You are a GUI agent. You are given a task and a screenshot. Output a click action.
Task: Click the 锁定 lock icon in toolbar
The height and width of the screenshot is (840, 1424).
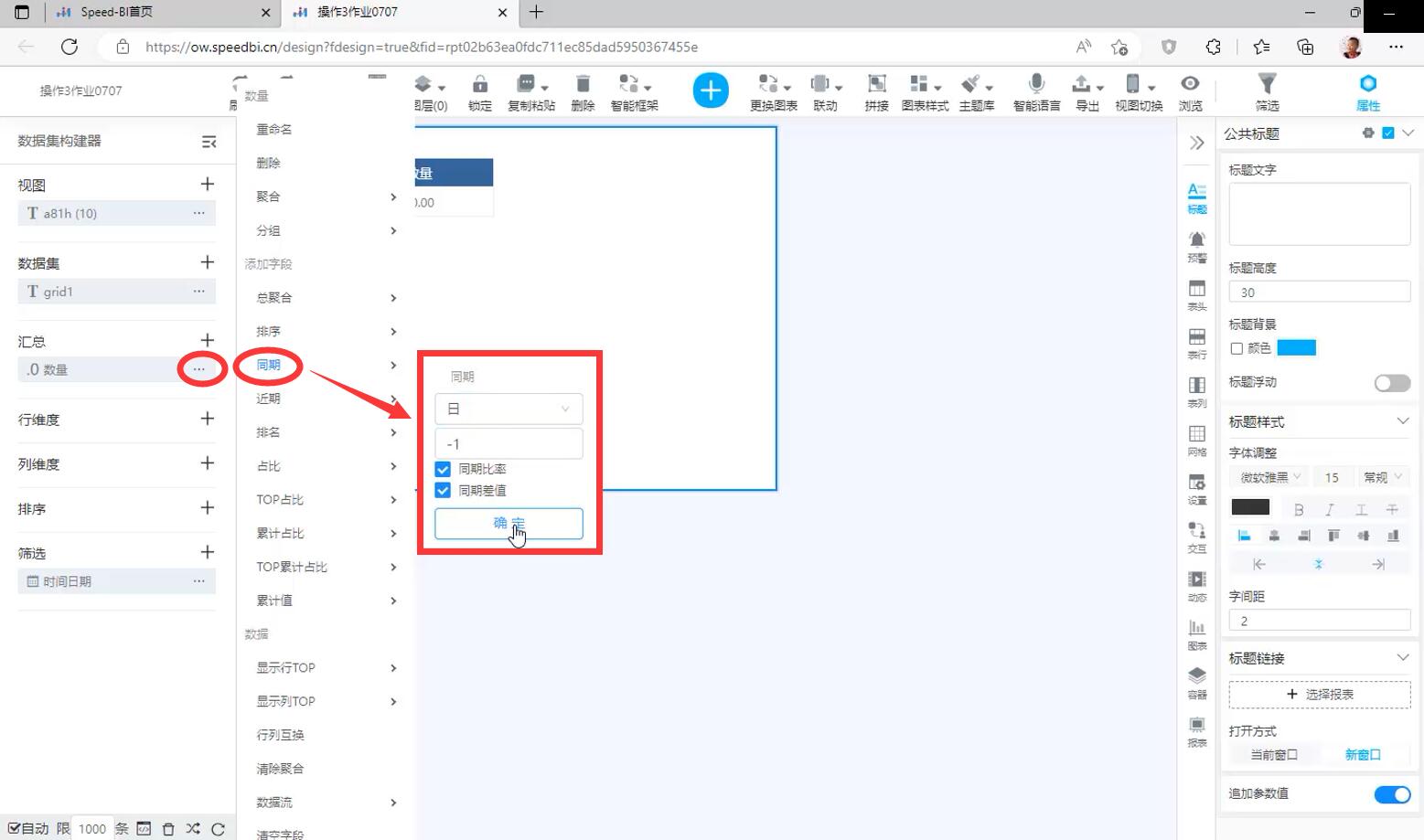tap(479, 85)
